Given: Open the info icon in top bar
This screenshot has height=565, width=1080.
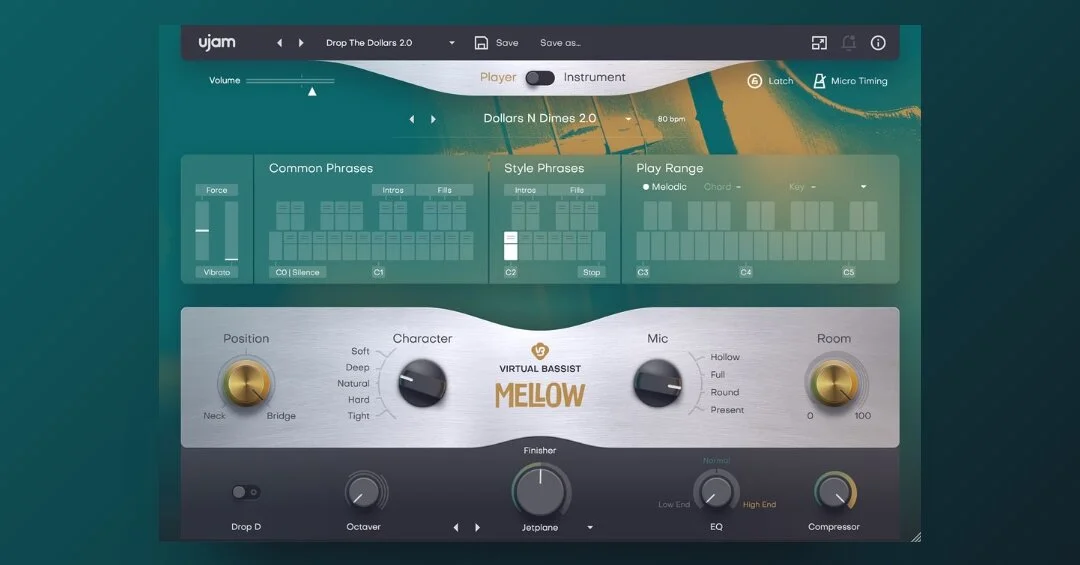Looking at the screenshot, I should (878, 43).
